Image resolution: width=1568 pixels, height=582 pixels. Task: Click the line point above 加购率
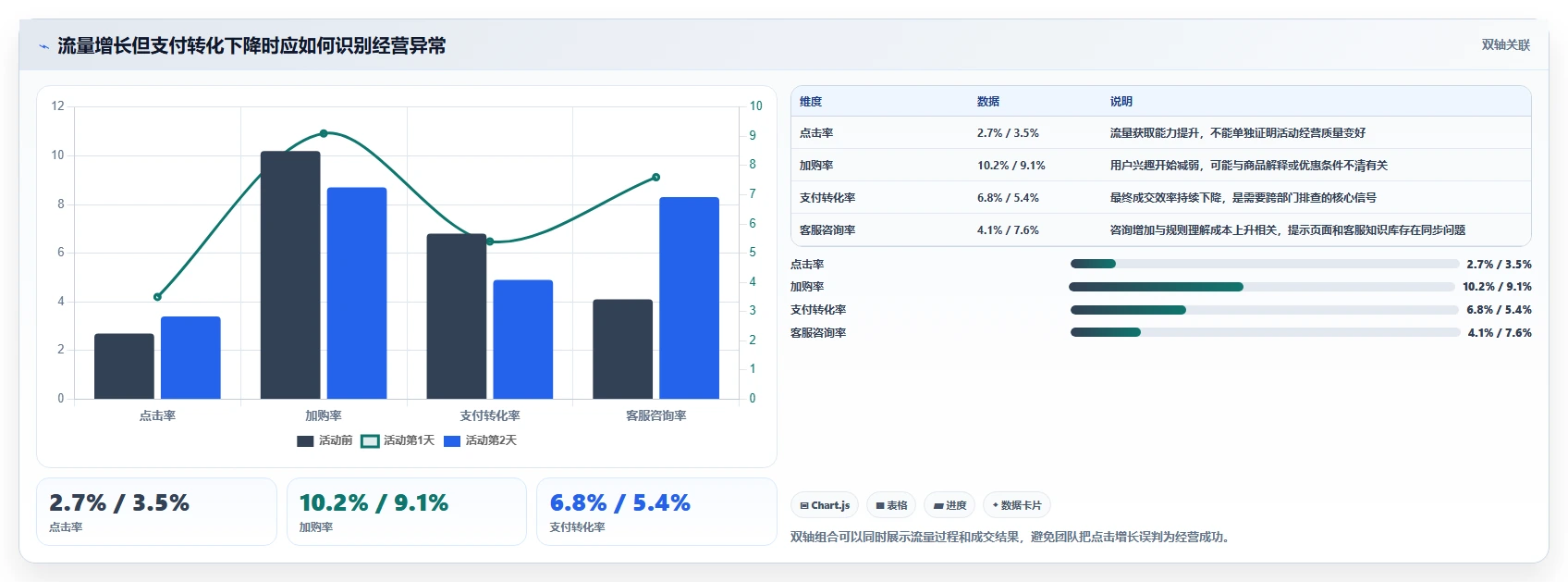tap(324, 133)
